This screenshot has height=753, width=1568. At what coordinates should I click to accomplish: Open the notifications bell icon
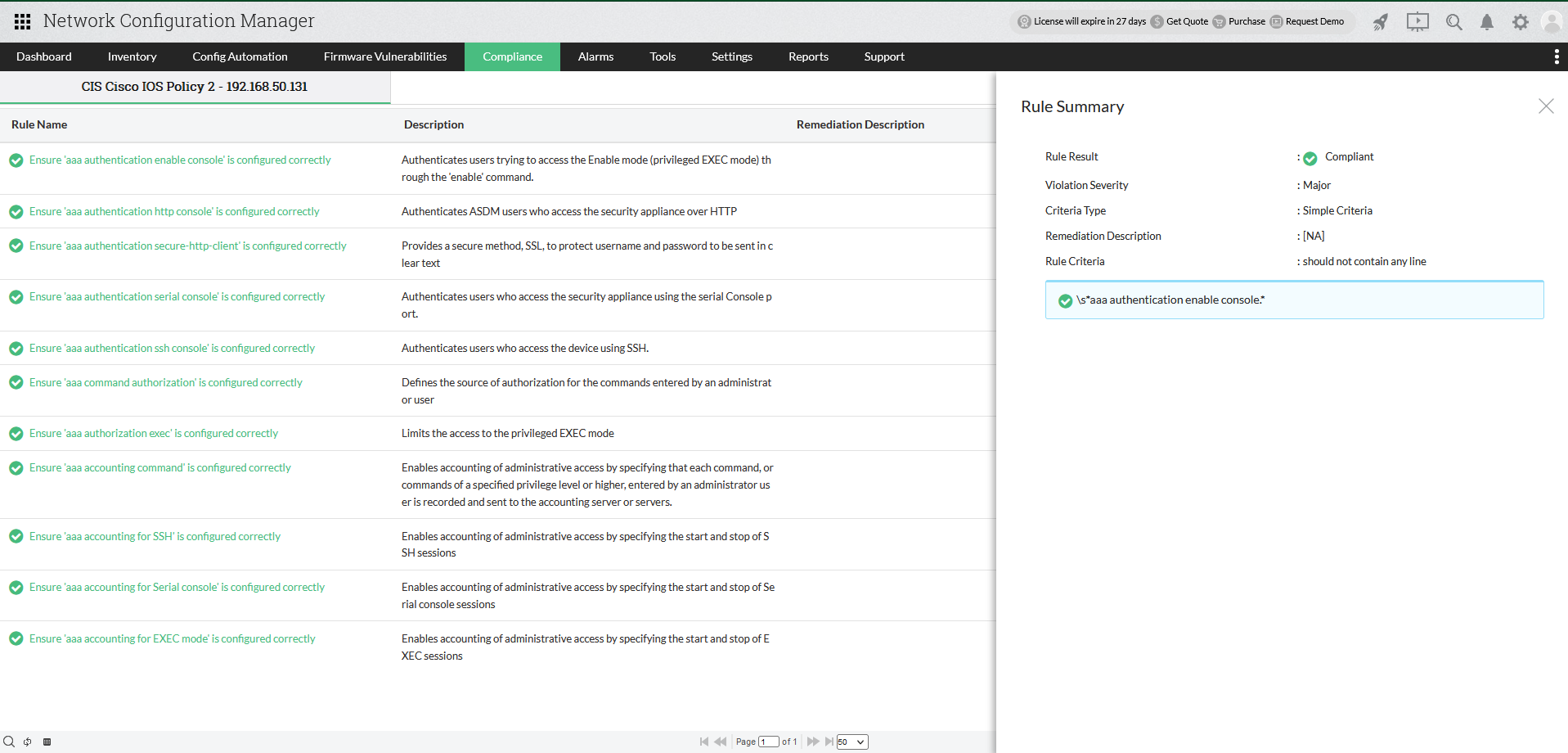coord(1487,22)
